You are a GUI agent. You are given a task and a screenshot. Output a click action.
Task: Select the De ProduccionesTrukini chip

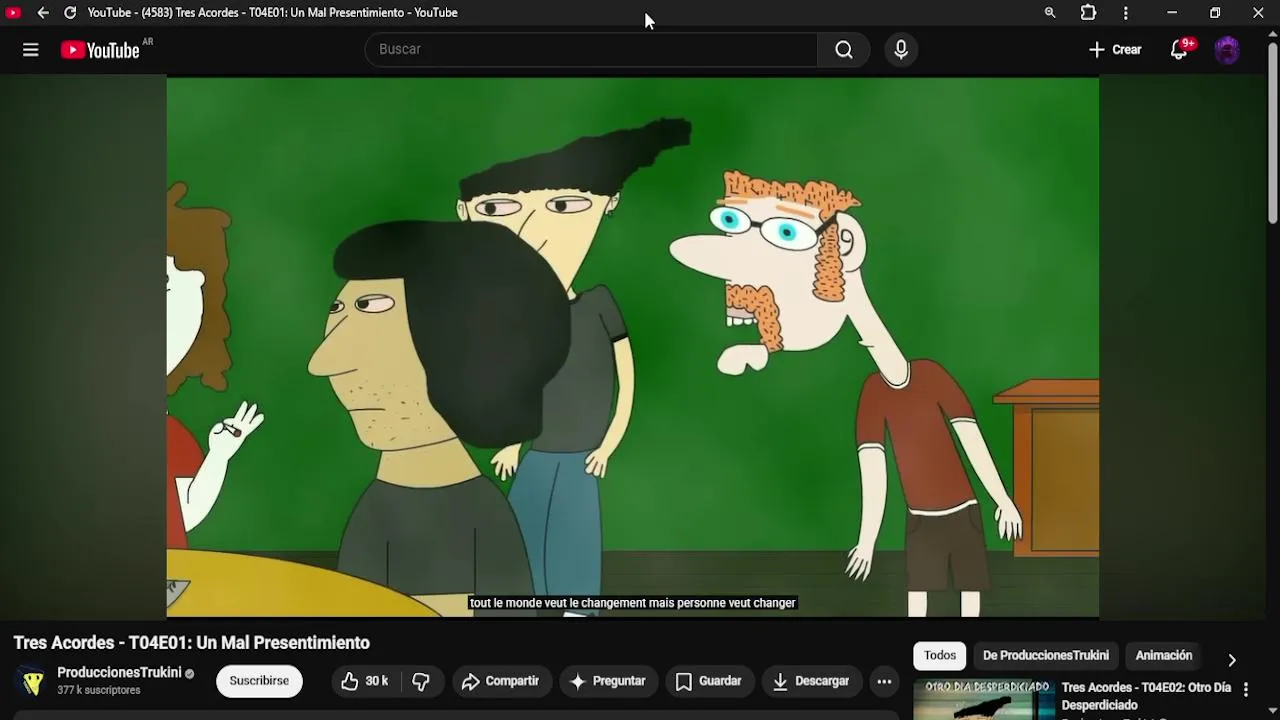tap(1045, 656)
